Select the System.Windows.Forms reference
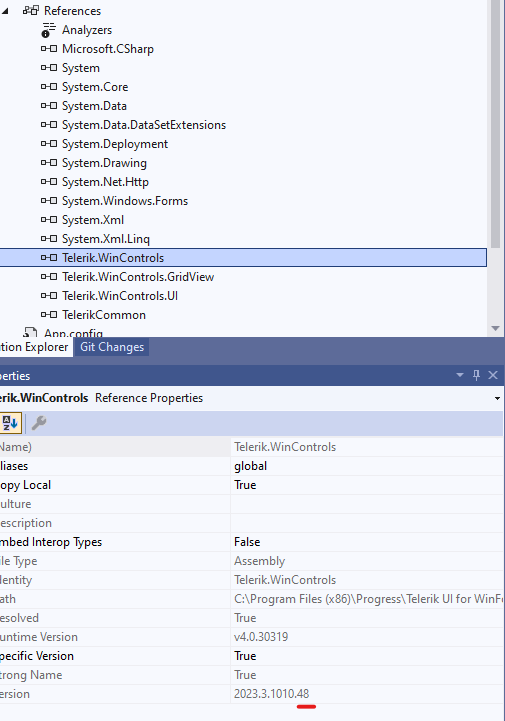The height and width of the screenshot is (721, 505). (x=125, y=201)
